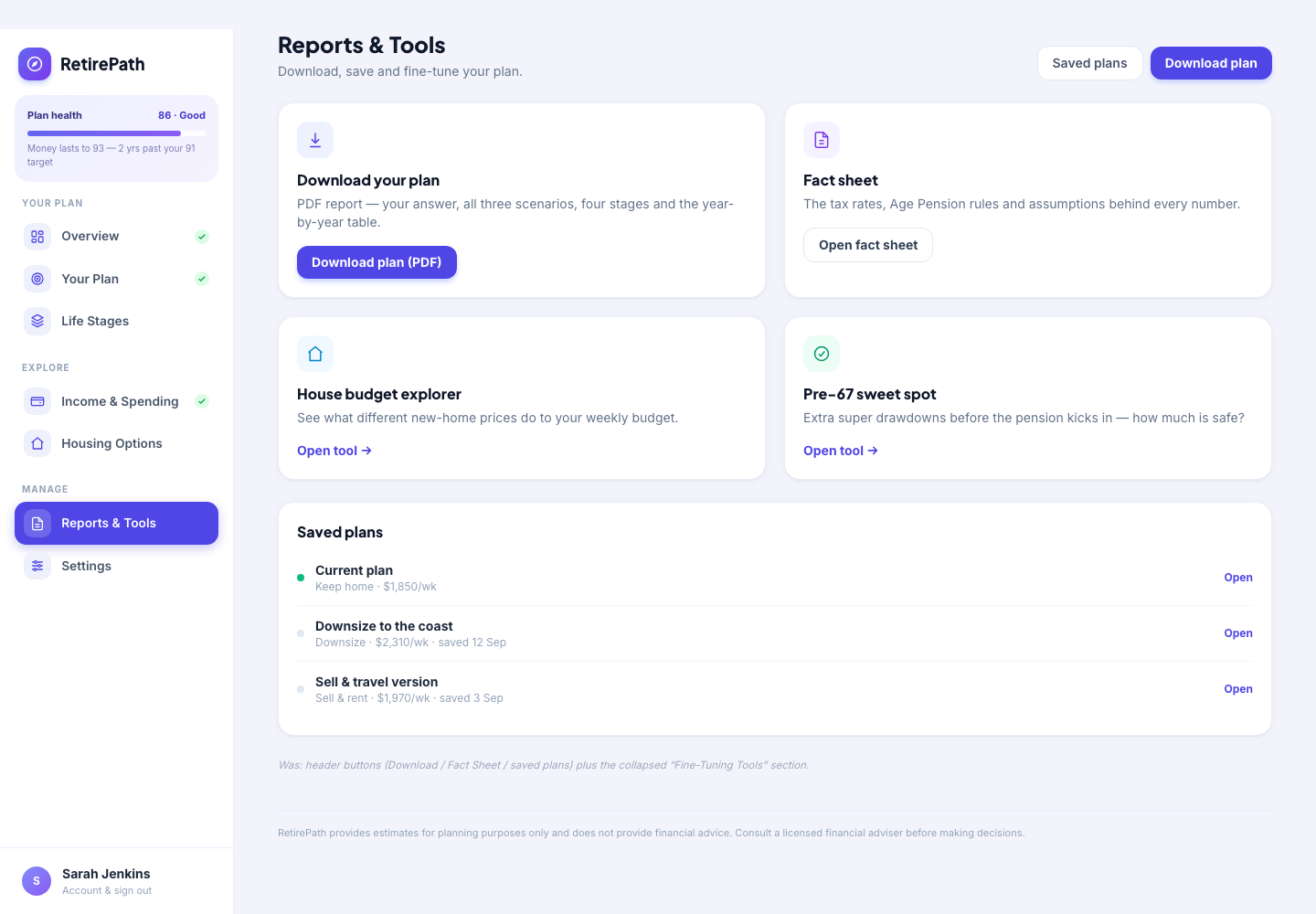Open the Current plan saved plan
The width and height of the screenshot is (1316, 914).
[x=1238, y=578]
